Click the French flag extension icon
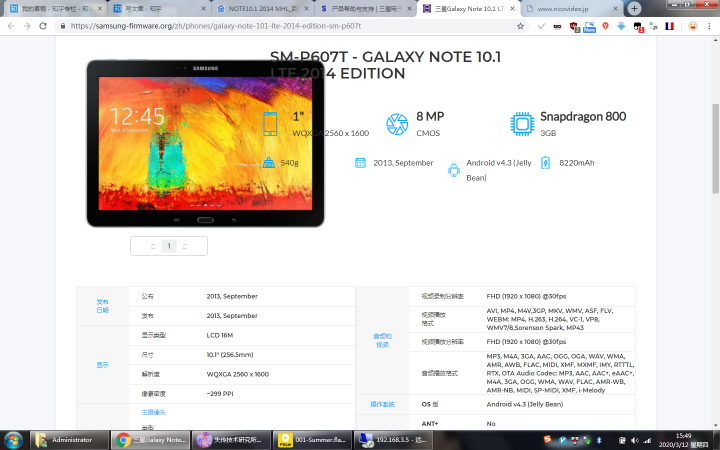This screenshot has height=450, width=720. point(669,26)
